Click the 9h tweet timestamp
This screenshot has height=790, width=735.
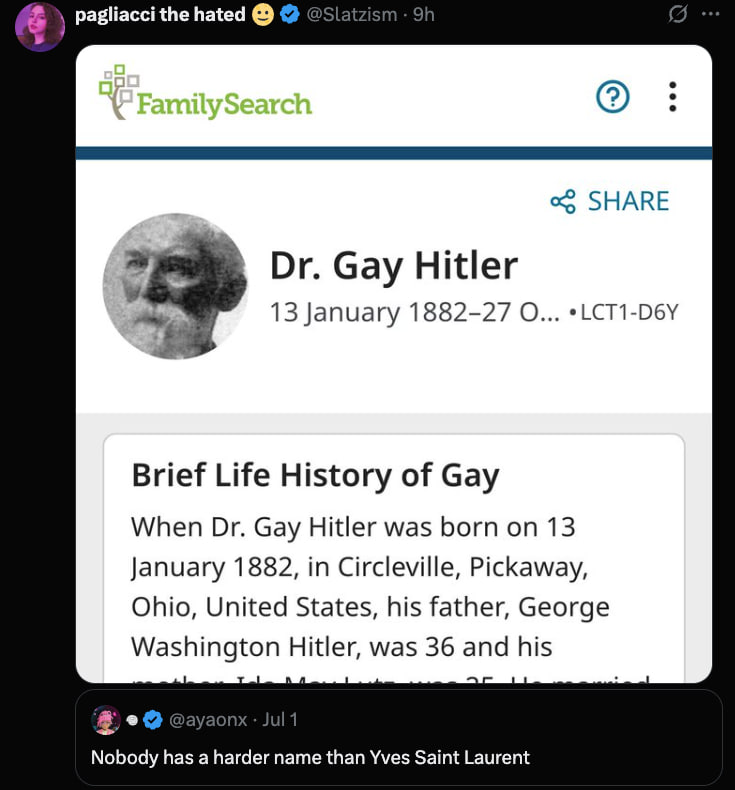pyautogui.click(x=424, y=15)
